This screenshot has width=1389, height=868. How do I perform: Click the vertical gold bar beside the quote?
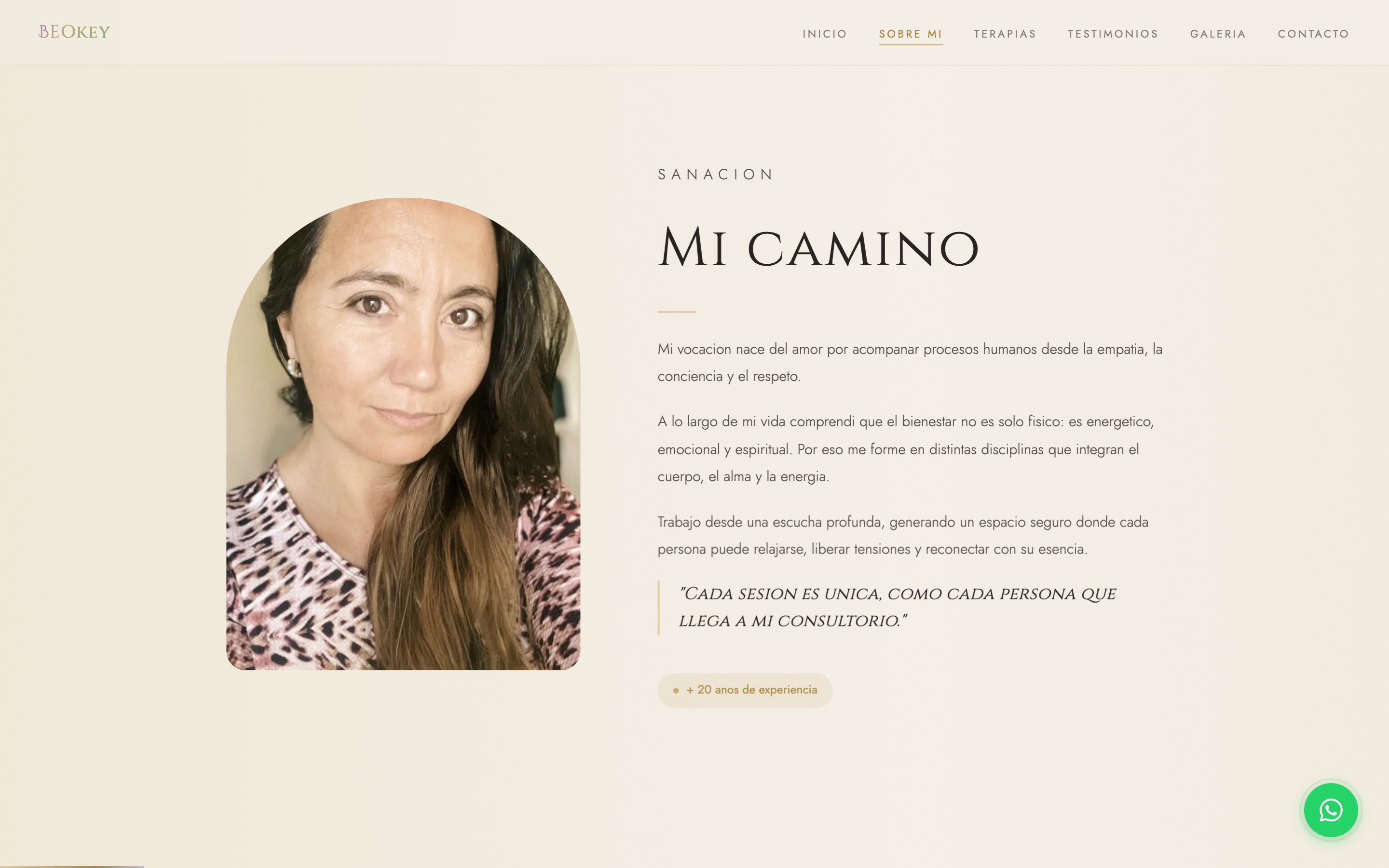pos(658,608)
